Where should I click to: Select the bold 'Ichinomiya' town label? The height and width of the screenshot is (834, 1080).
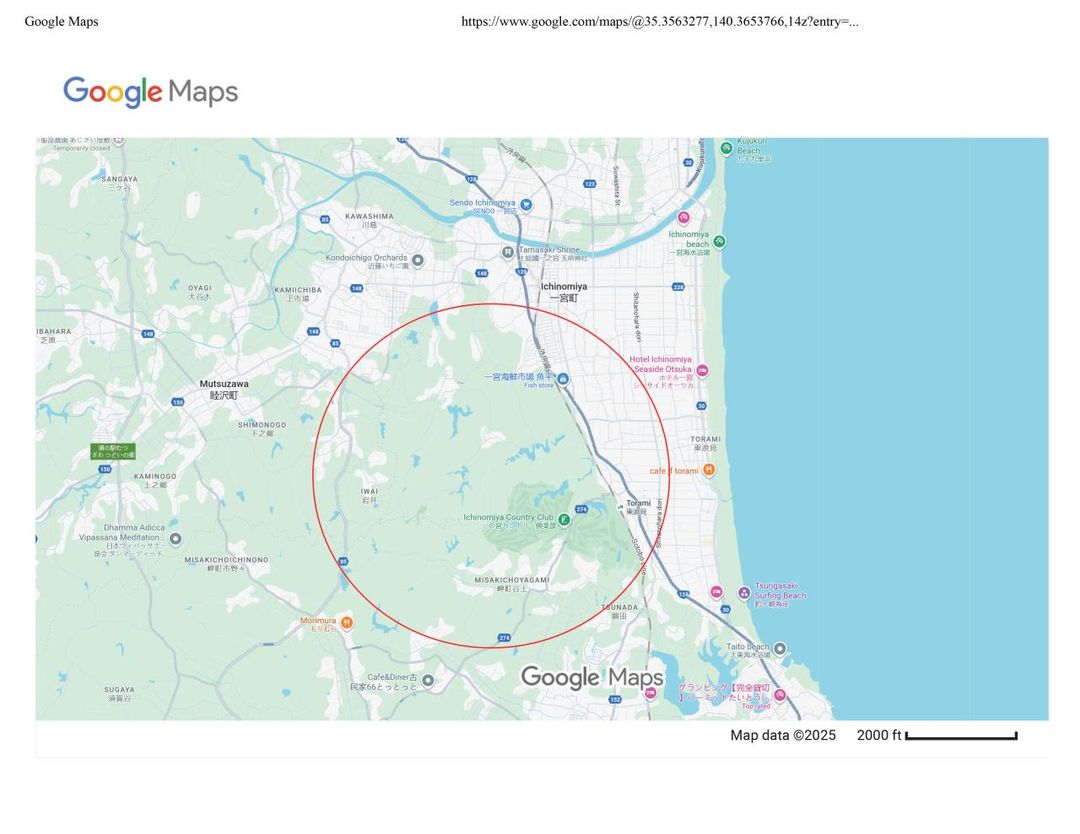point(563,286)
